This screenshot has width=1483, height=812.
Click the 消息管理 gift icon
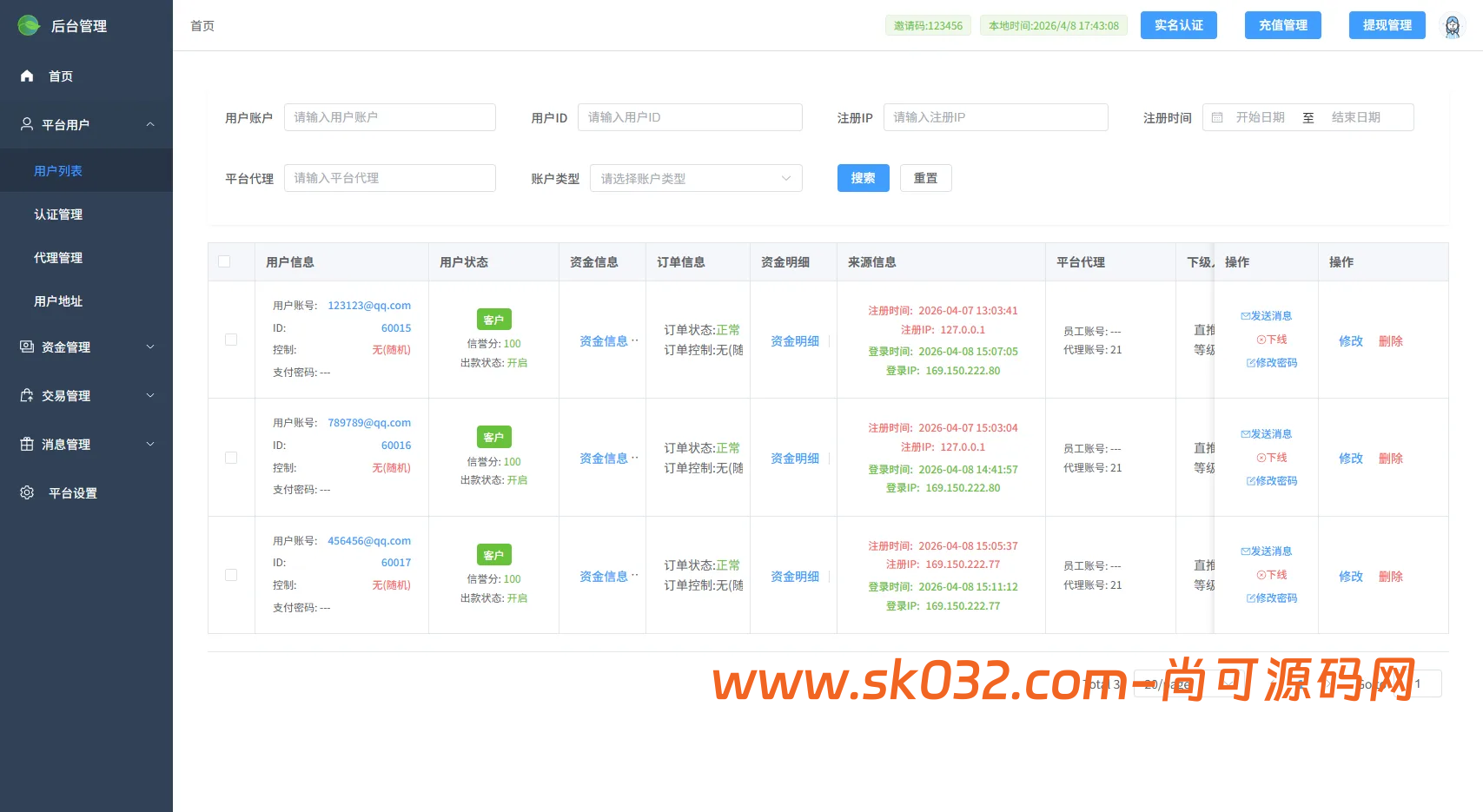click(x=27, y=444)
